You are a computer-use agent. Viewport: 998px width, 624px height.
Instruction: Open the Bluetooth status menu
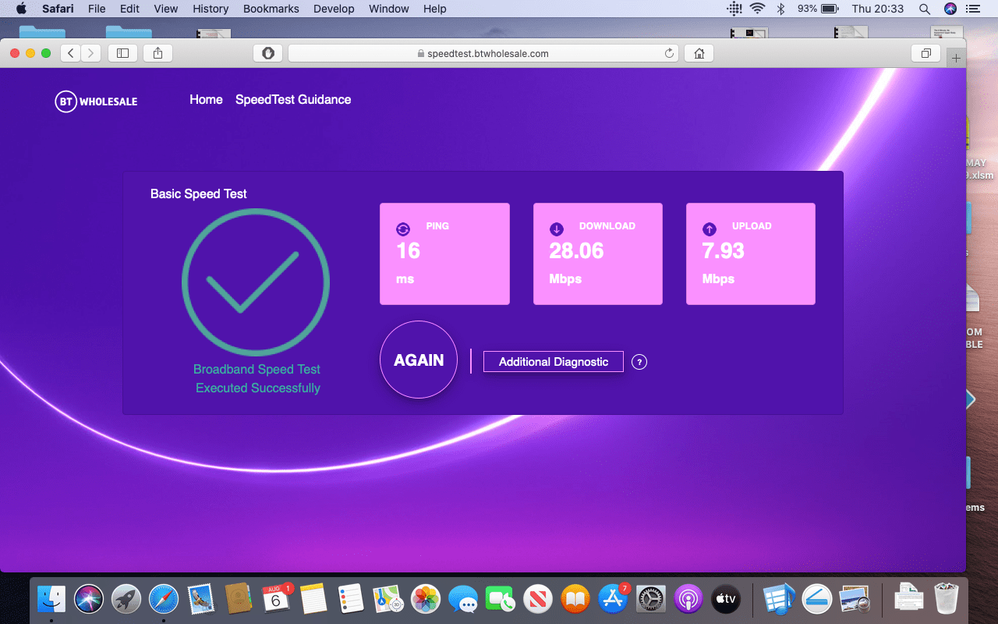point(780,9)
